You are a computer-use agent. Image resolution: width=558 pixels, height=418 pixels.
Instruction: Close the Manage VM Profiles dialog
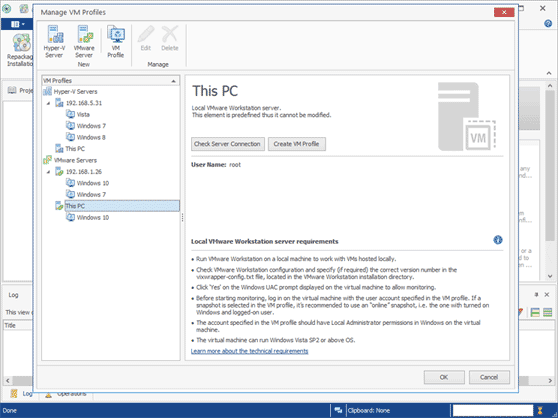(x=504, y=12)
